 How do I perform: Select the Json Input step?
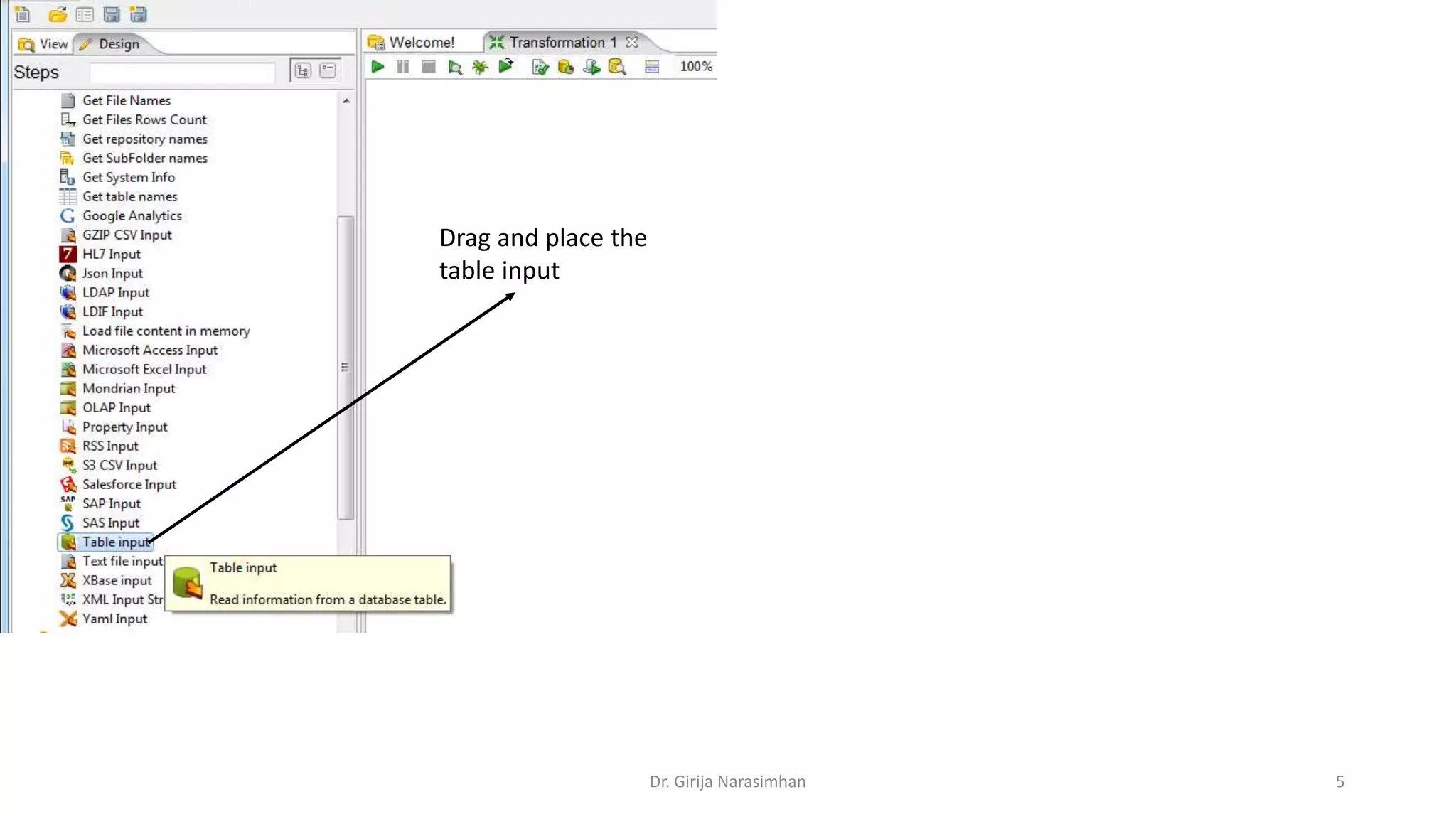pyautogui.click(x=112, y=273)
